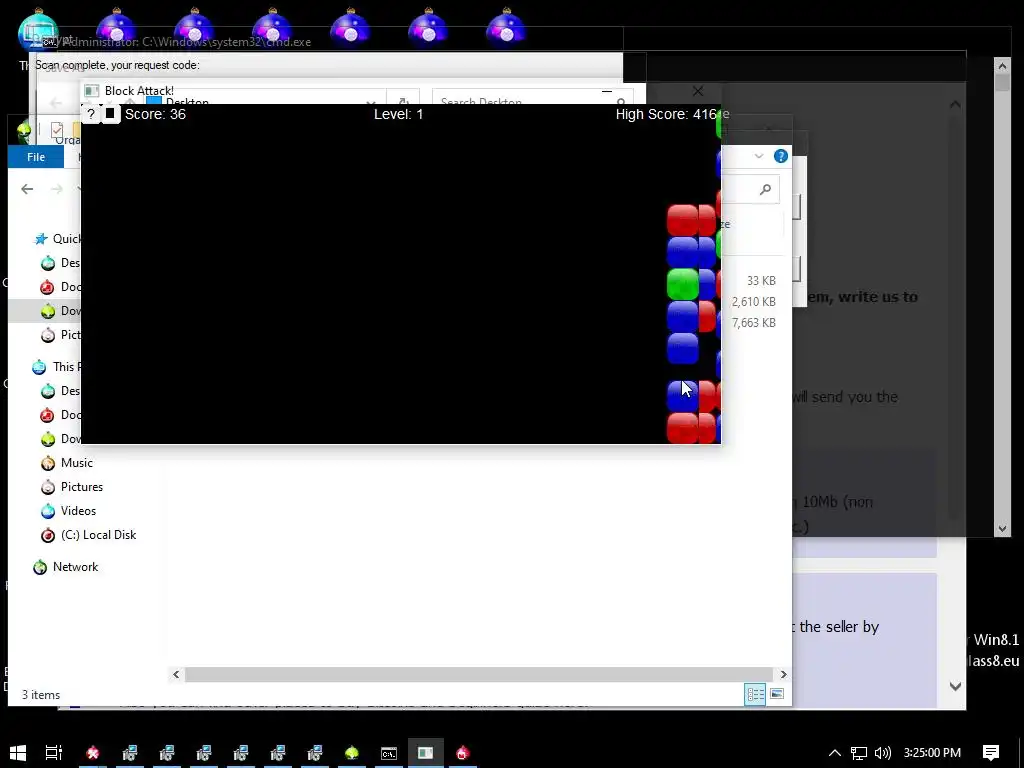Viewport: 1024px width, 768px height.
Task: Open the help question-mark button in Block Attack
Action: coord(91,114)
